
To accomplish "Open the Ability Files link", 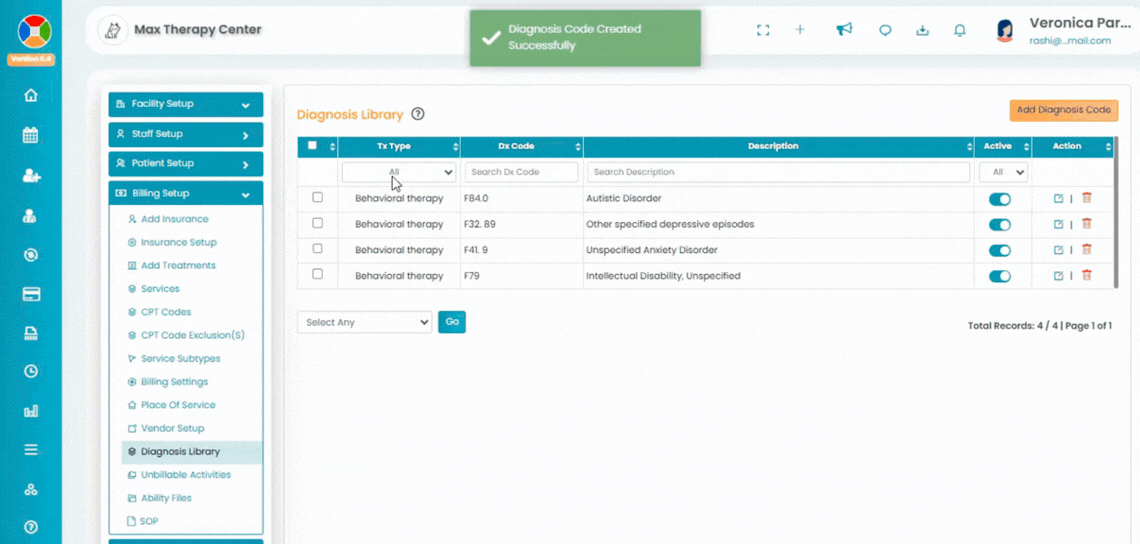I will pos(166,498).
